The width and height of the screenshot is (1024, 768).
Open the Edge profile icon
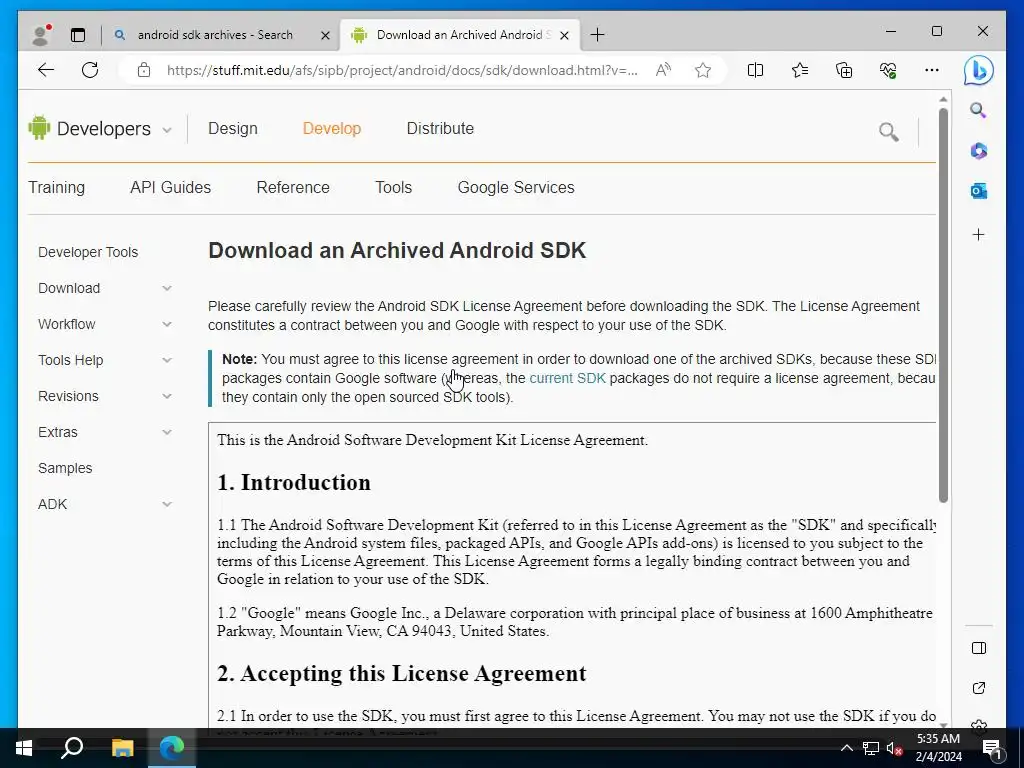[x=41, y=35]
